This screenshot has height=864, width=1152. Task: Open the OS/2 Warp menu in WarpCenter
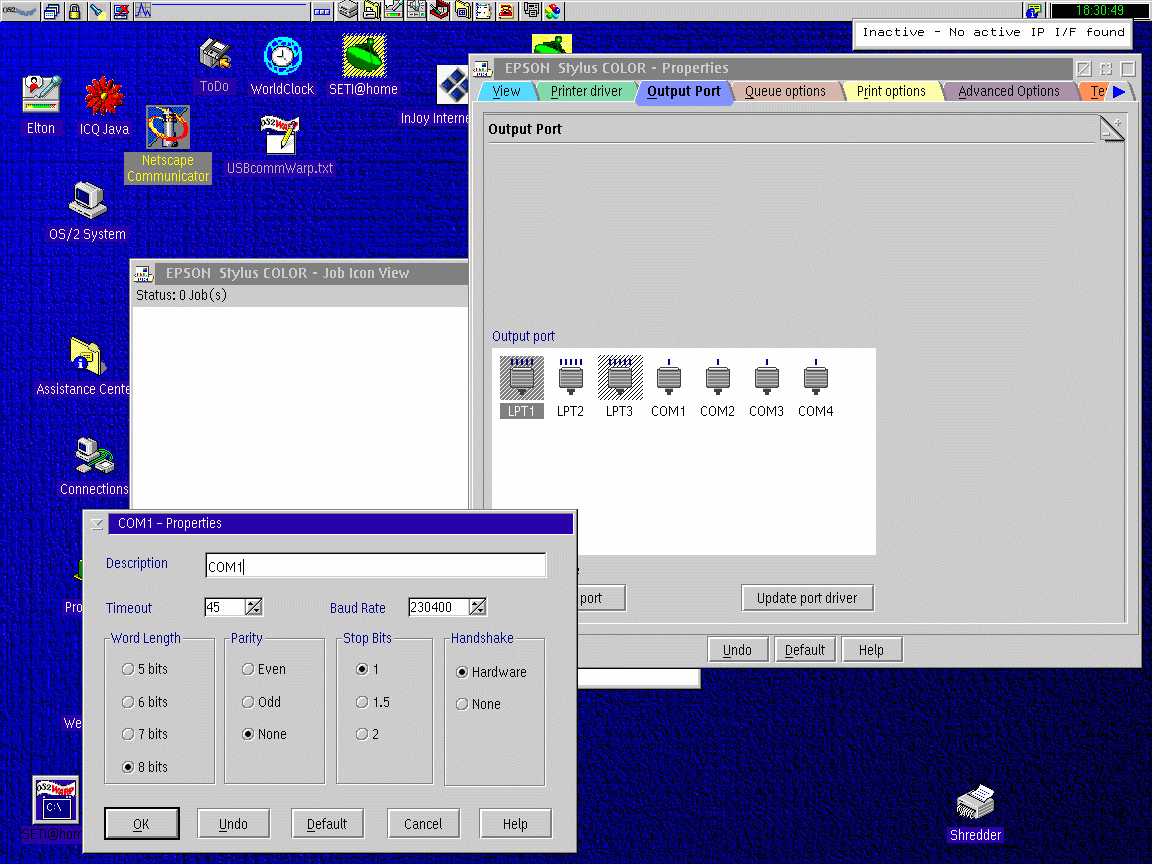tap(19, 10)
